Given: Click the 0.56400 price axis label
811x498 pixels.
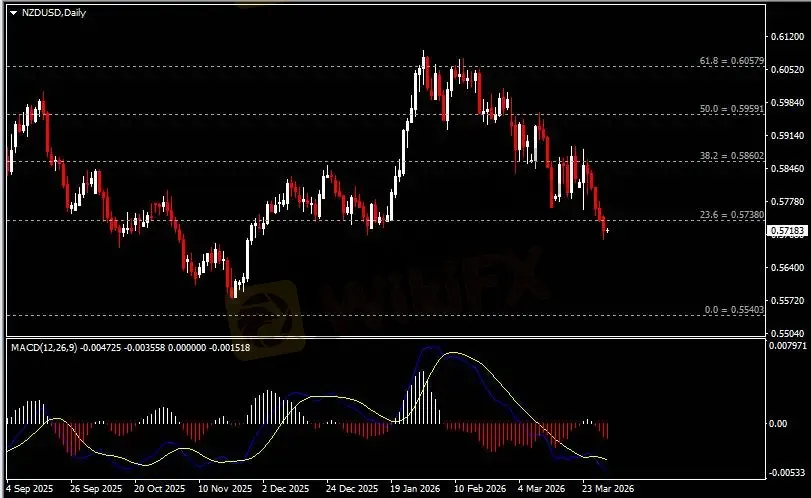Looking at the screenshot, I should 785,267.
